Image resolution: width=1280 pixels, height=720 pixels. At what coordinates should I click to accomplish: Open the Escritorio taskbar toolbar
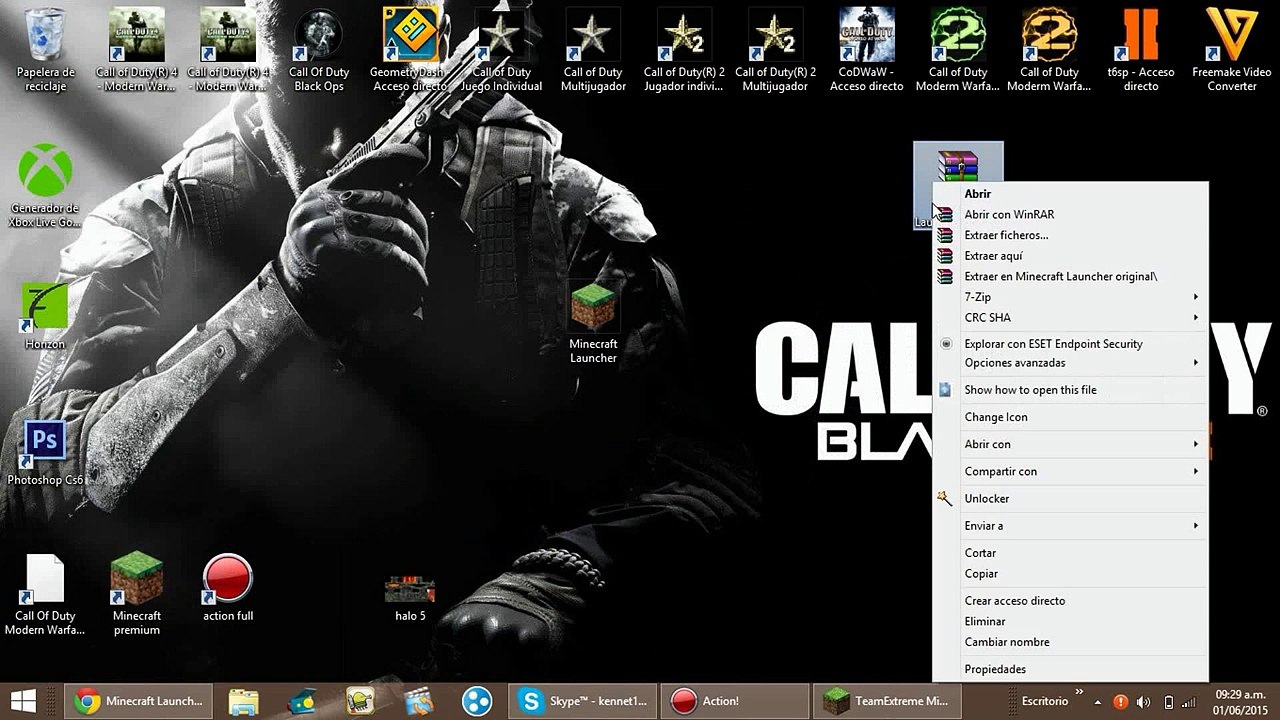[x=1045, y=702]
